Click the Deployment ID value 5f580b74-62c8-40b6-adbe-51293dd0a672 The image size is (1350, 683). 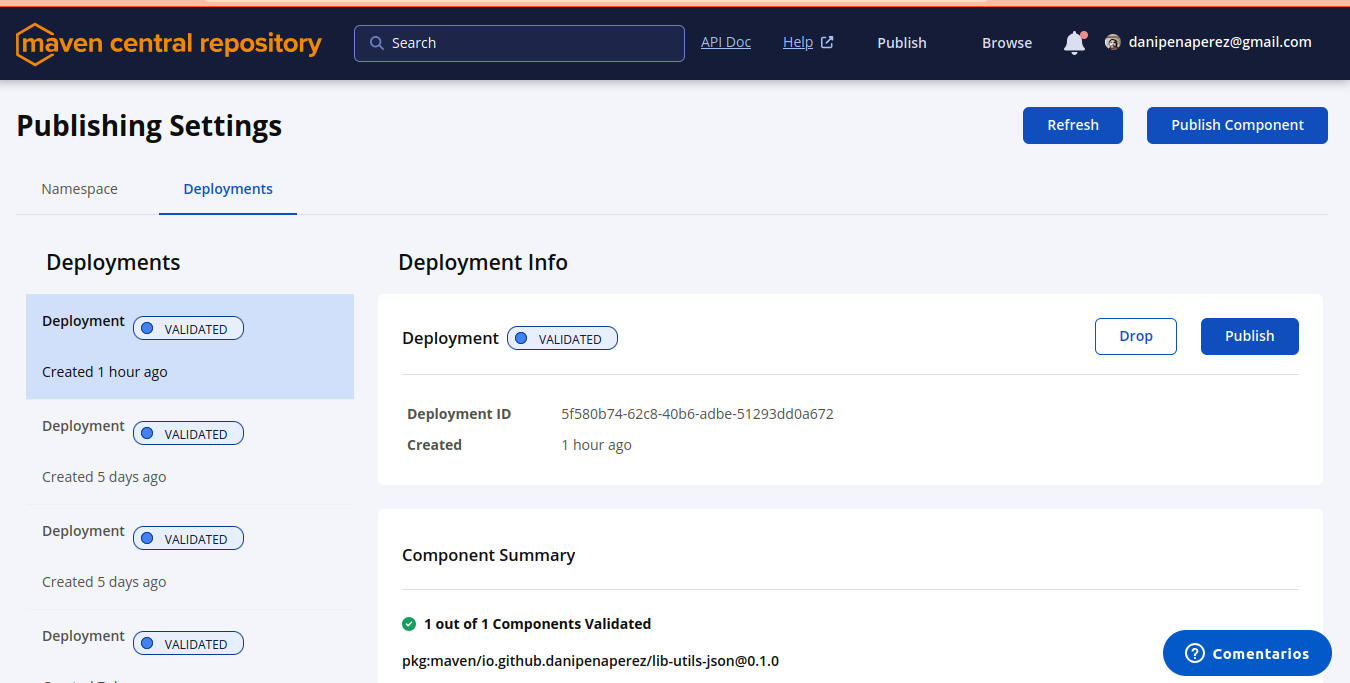[697, 414]
